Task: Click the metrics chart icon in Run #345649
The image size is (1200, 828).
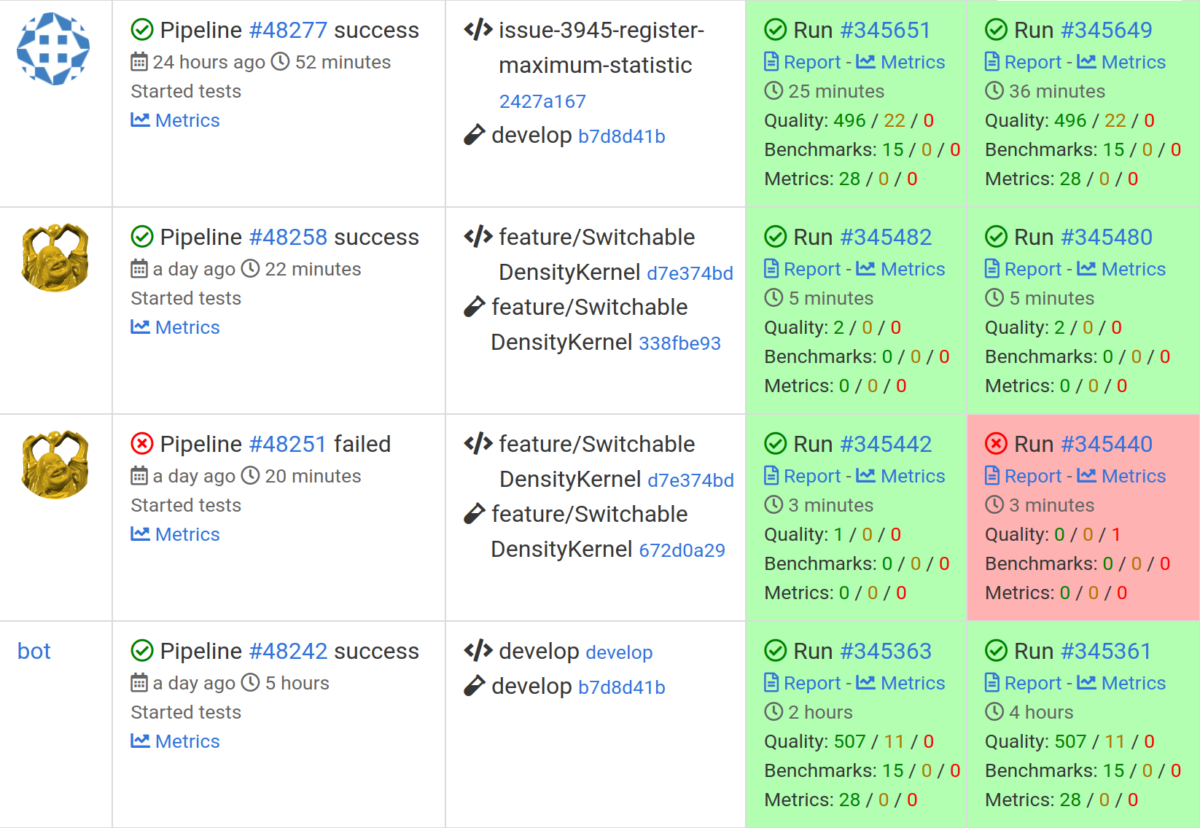Action: click(x=1086, y=62)
